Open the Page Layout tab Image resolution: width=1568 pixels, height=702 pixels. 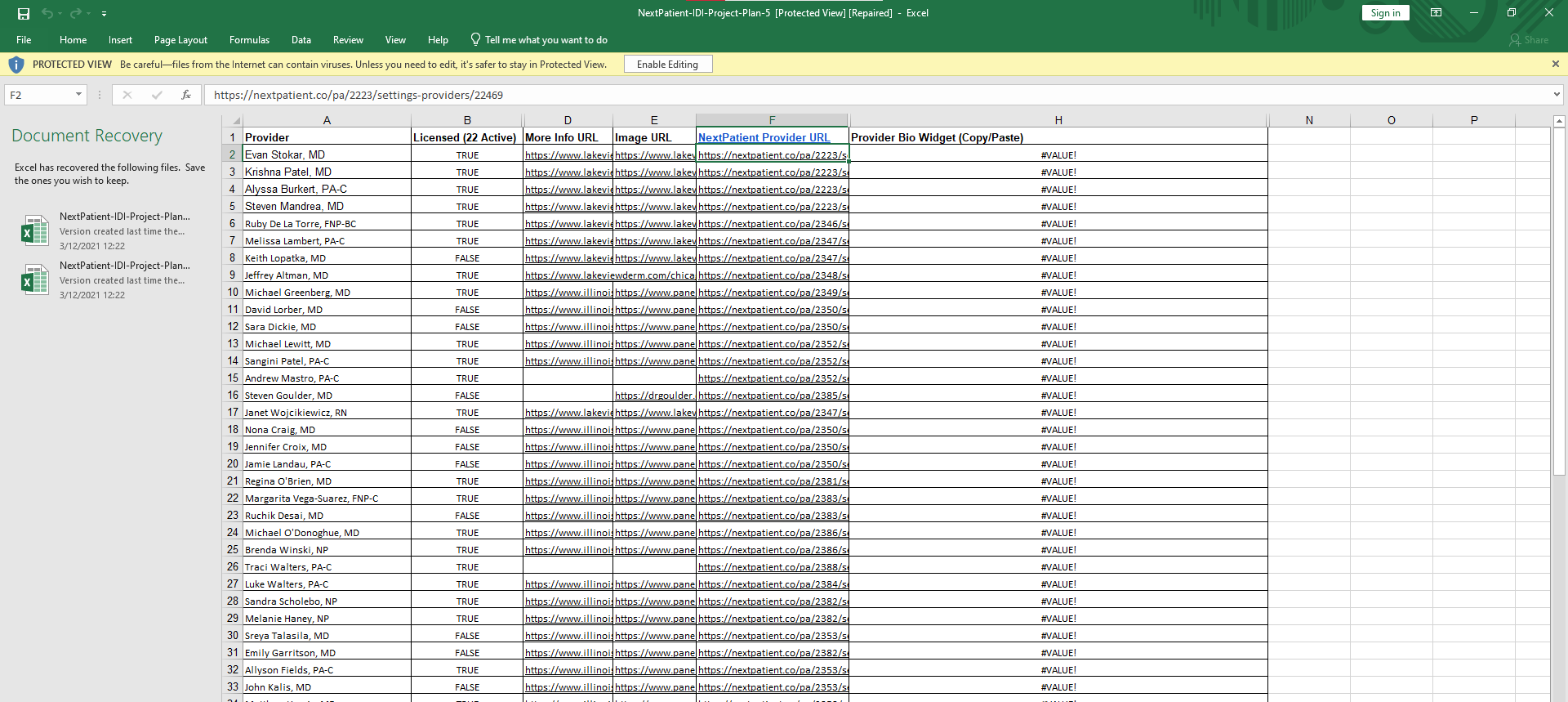[x=180, y=39]
